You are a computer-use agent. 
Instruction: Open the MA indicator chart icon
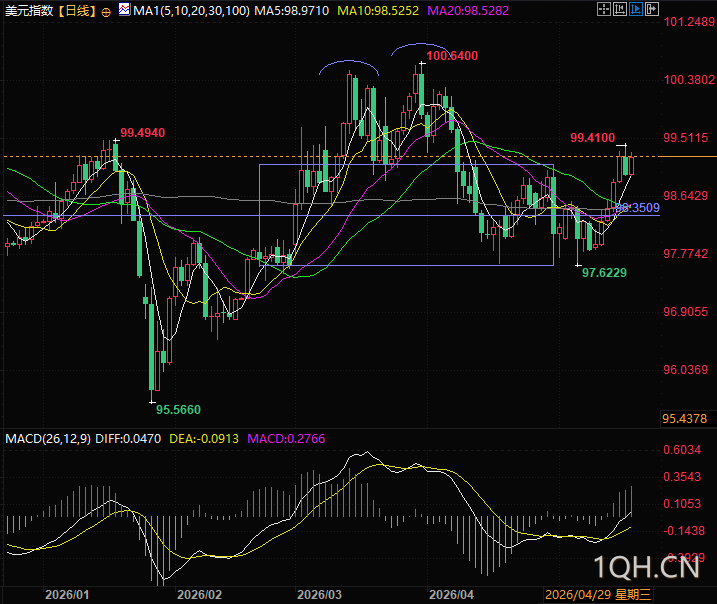tap(124, 10)
